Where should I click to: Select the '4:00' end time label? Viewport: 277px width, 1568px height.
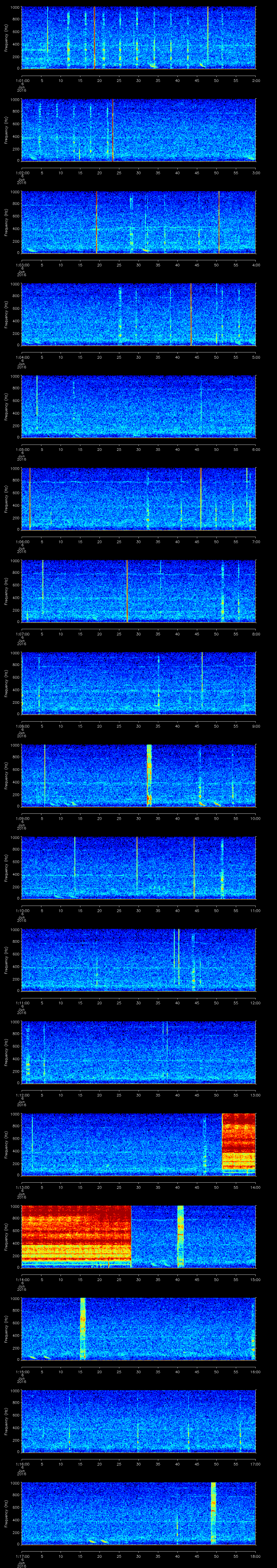[256, 265]
